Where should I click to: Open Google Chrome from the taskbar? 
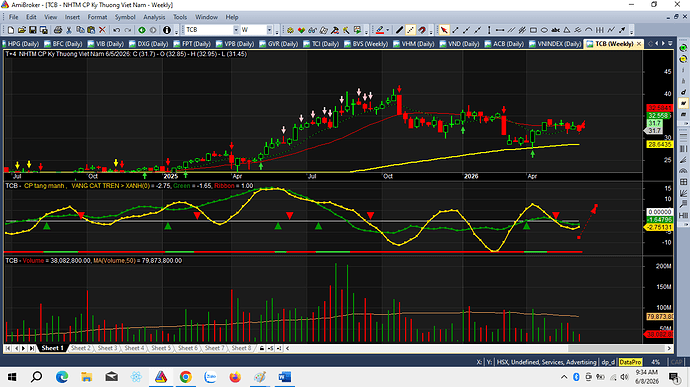click(186, 377)
